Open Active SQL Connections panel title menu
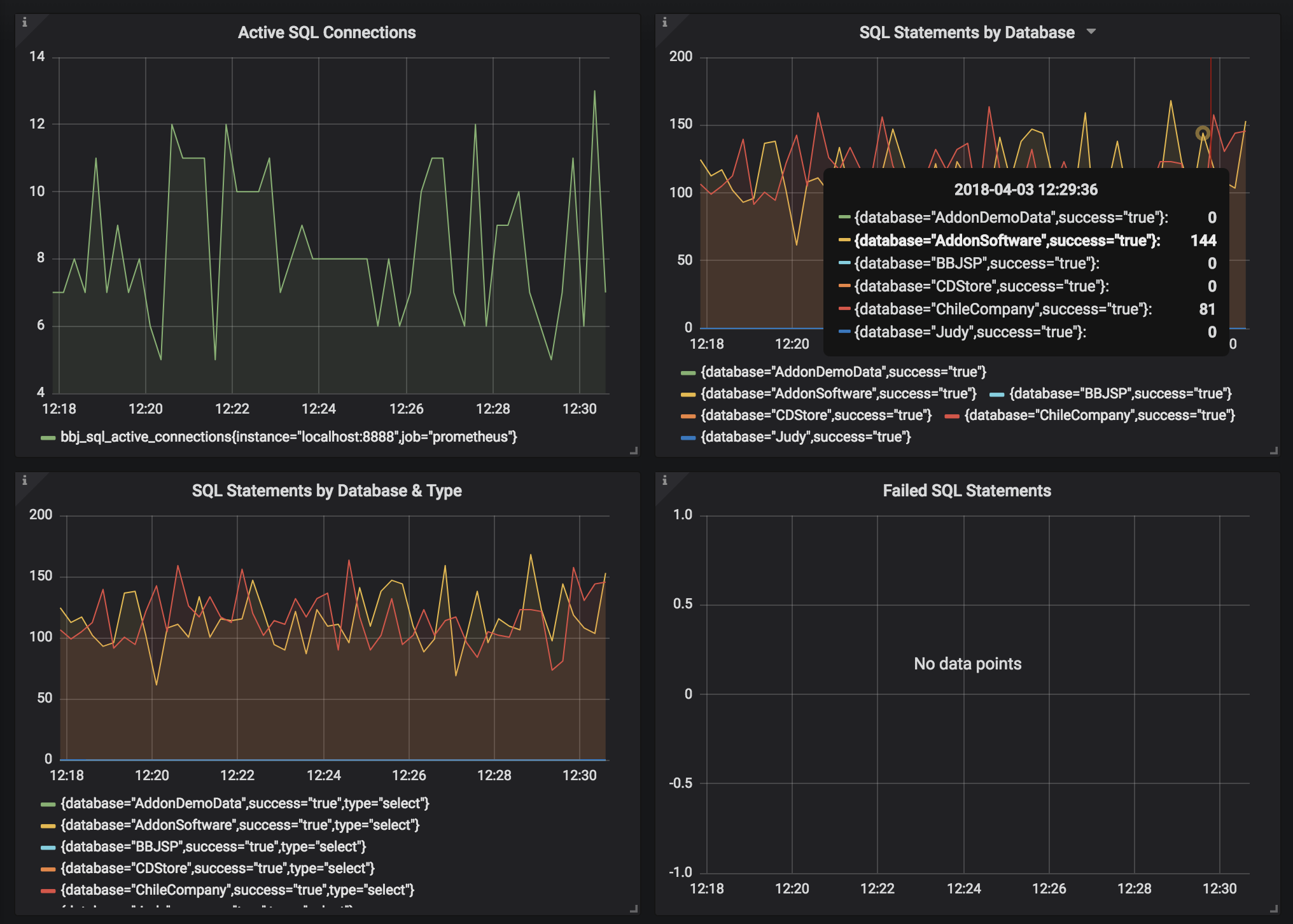Screen dimensions: 1293x924 [326, 32]
